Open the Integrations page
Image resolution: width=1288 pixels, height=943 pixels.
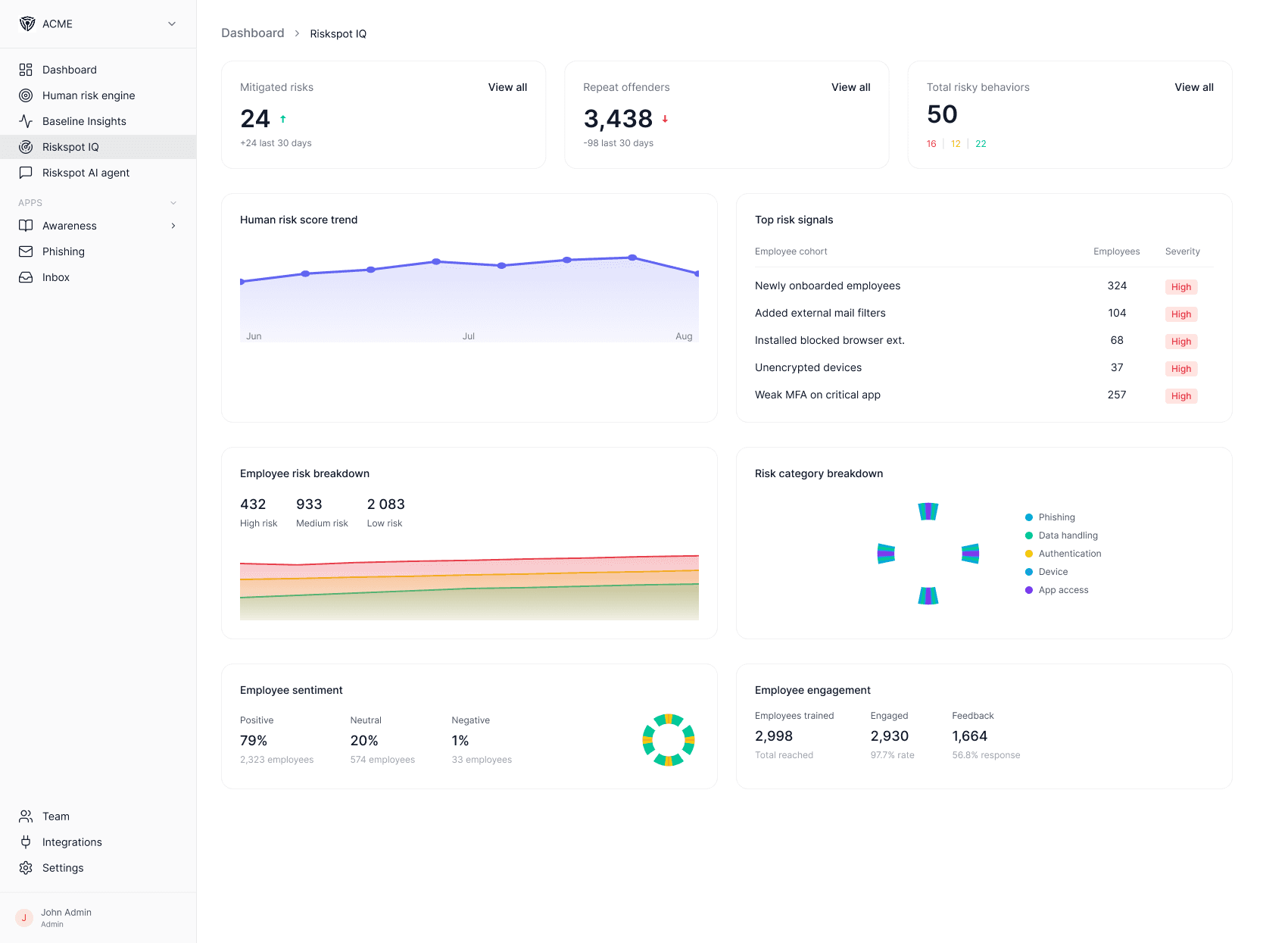click(x=72, y=842)
